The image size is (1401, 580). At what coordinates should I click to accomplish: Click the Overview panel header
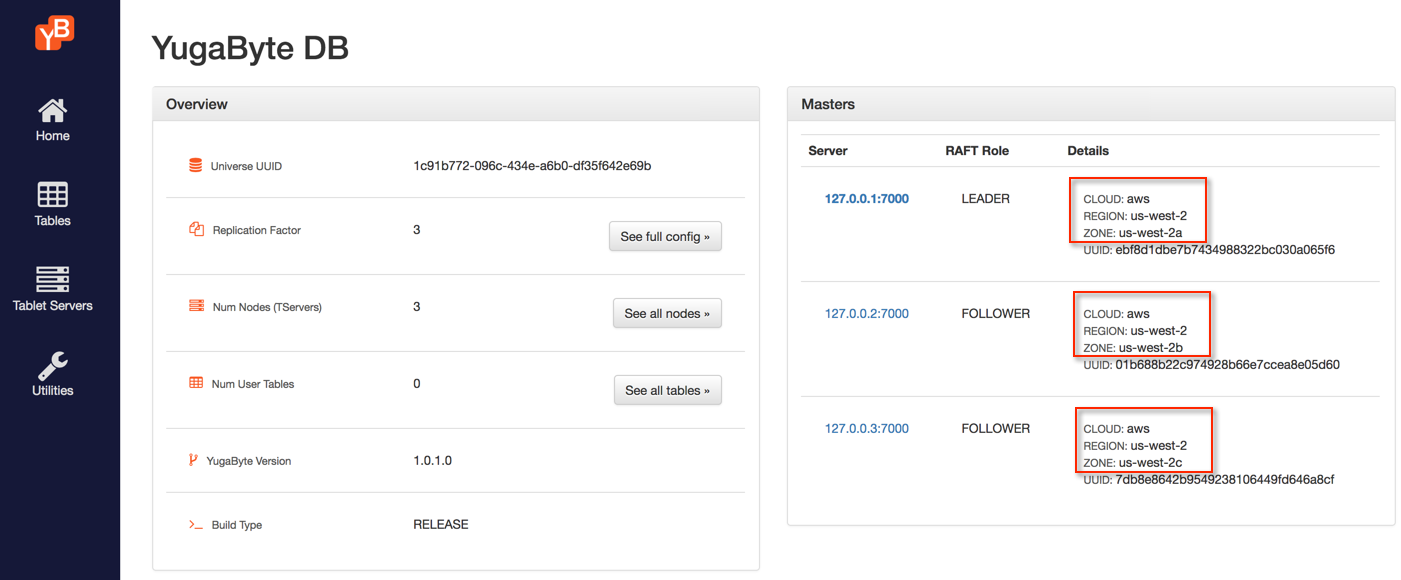[x=455, y=104]
